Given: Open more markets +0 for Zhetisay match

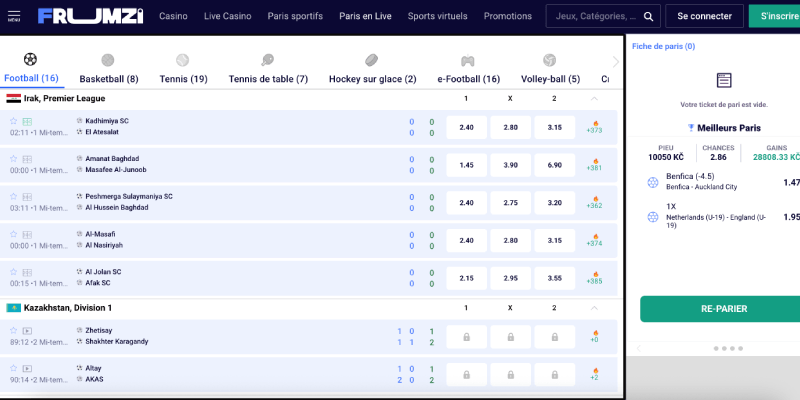Looking at the screenshot, I should [594, 336].
